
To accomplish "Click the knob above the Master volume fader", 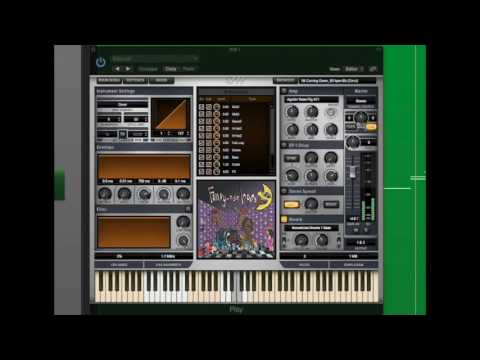I will click(352, 143).
